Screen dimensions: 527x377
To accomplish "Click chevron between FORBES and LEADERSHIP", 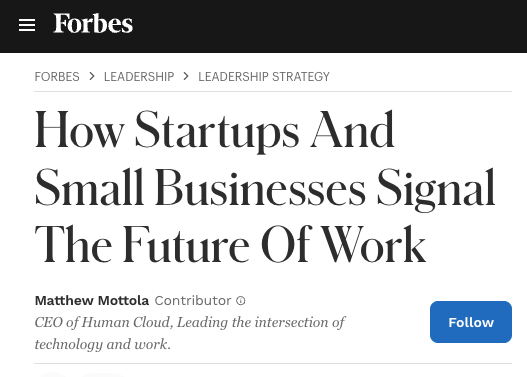I will click(92, 76).
